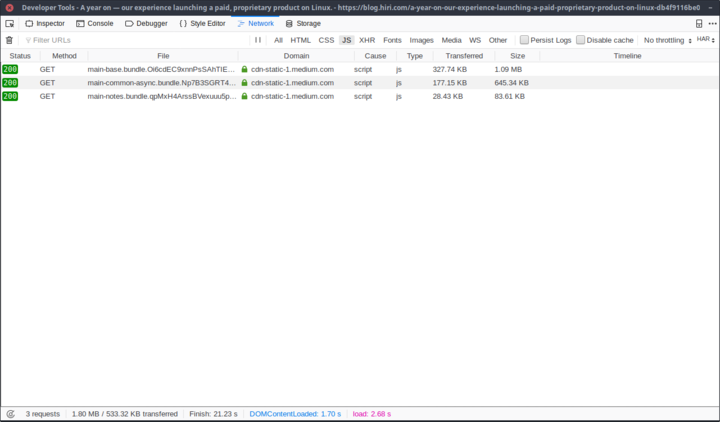Click the element picker icon
This screenshot has width=720, height=422.
pos(10,23)
